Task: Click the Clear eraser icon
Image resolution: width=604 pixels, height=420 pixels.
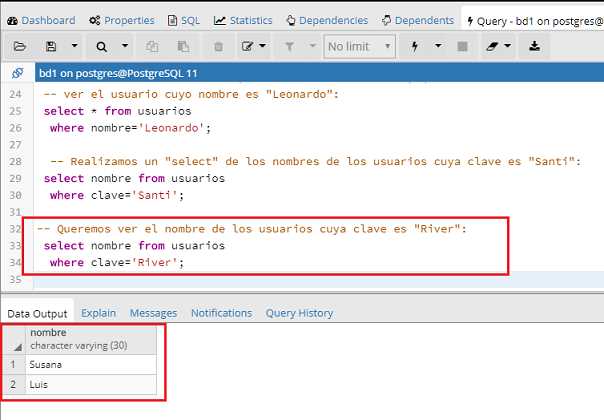Action: pos(492,47)
